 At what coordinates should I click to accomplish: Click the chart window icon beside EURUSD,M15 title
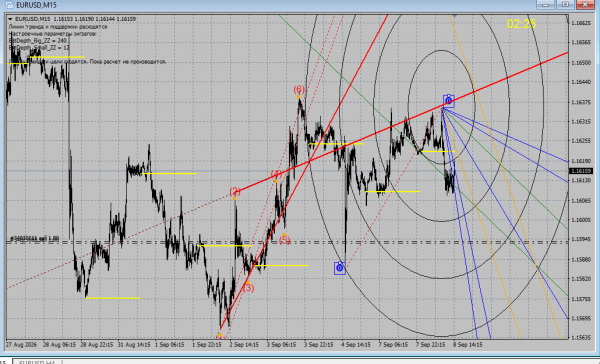(x=9, y=5)
